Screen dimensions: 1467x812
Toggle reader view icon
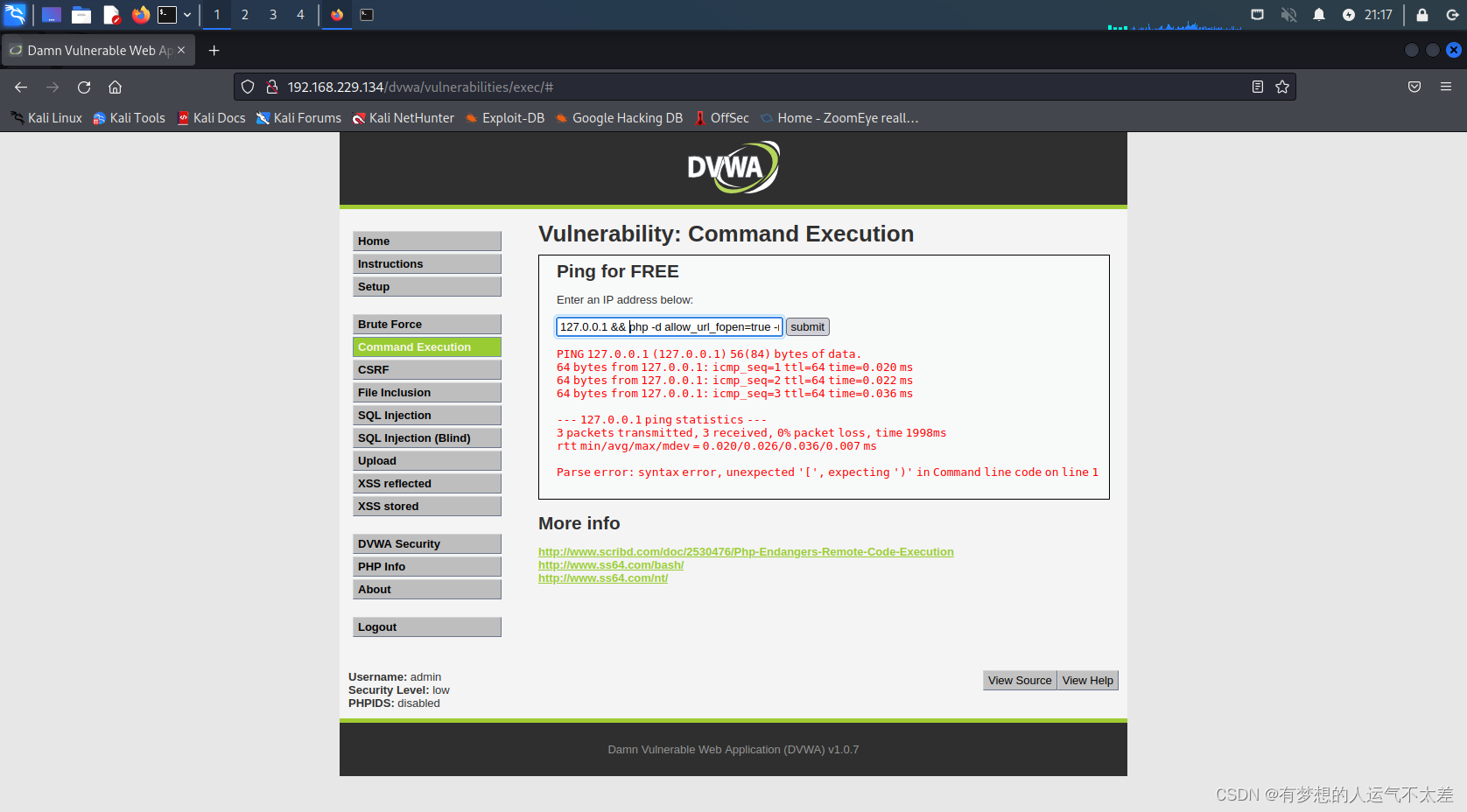1258,87
